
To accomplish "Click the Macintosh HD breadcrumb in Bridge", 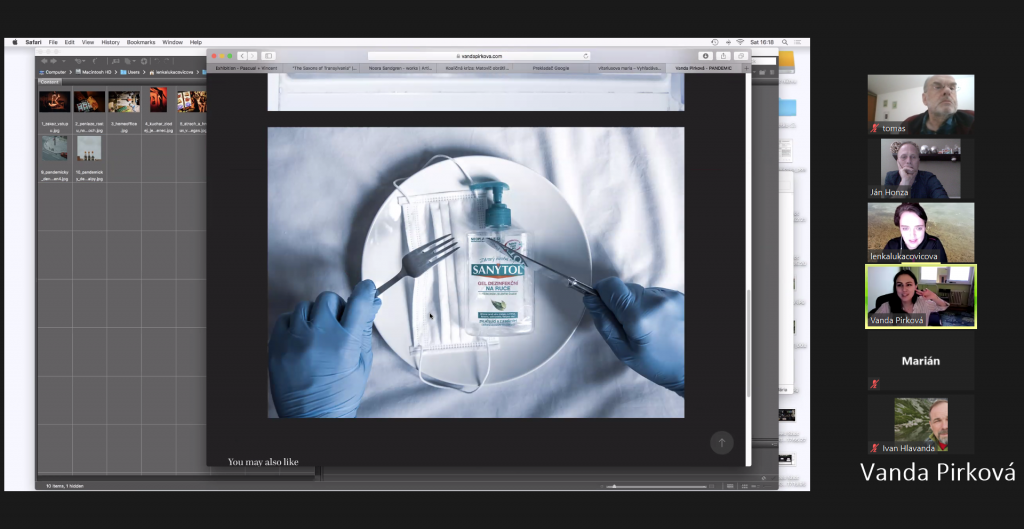I will (93, 72).
